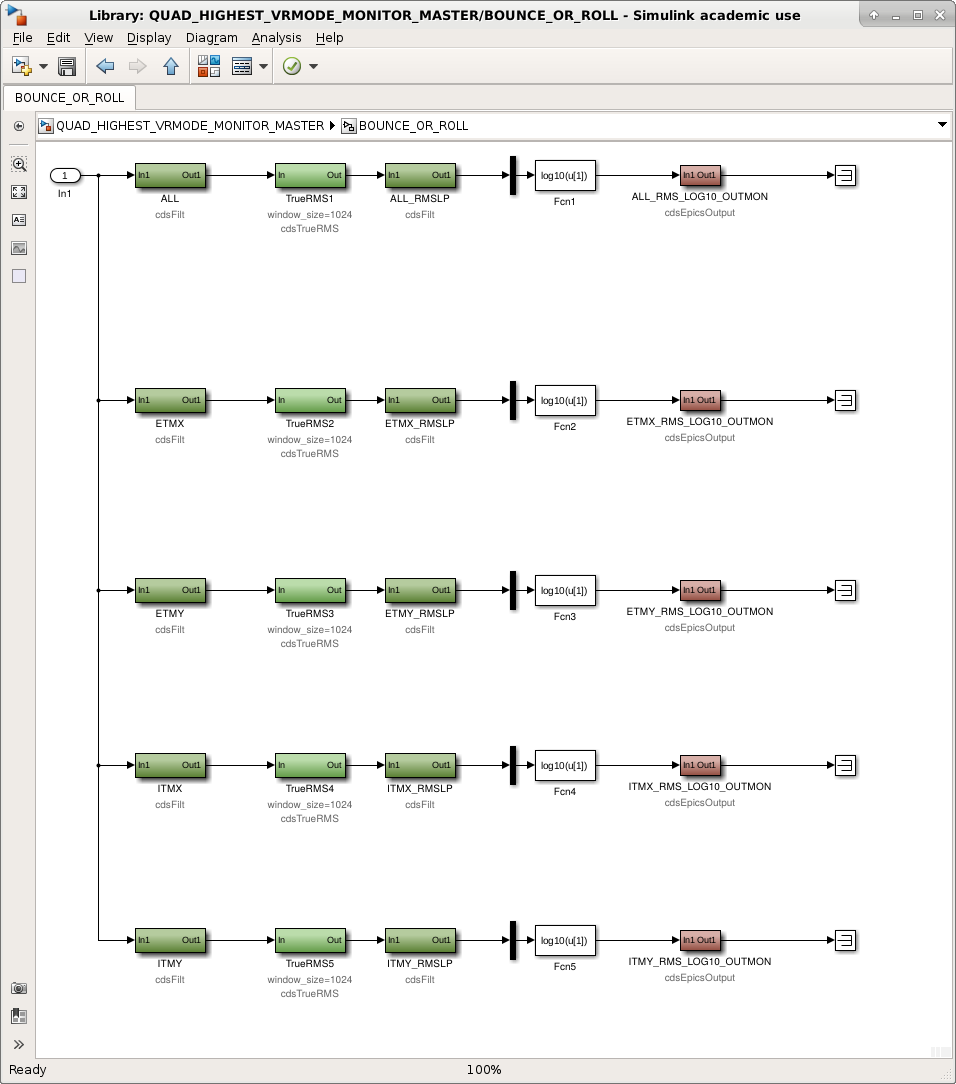Select the Image tool in the palette

tap(19, 248)
